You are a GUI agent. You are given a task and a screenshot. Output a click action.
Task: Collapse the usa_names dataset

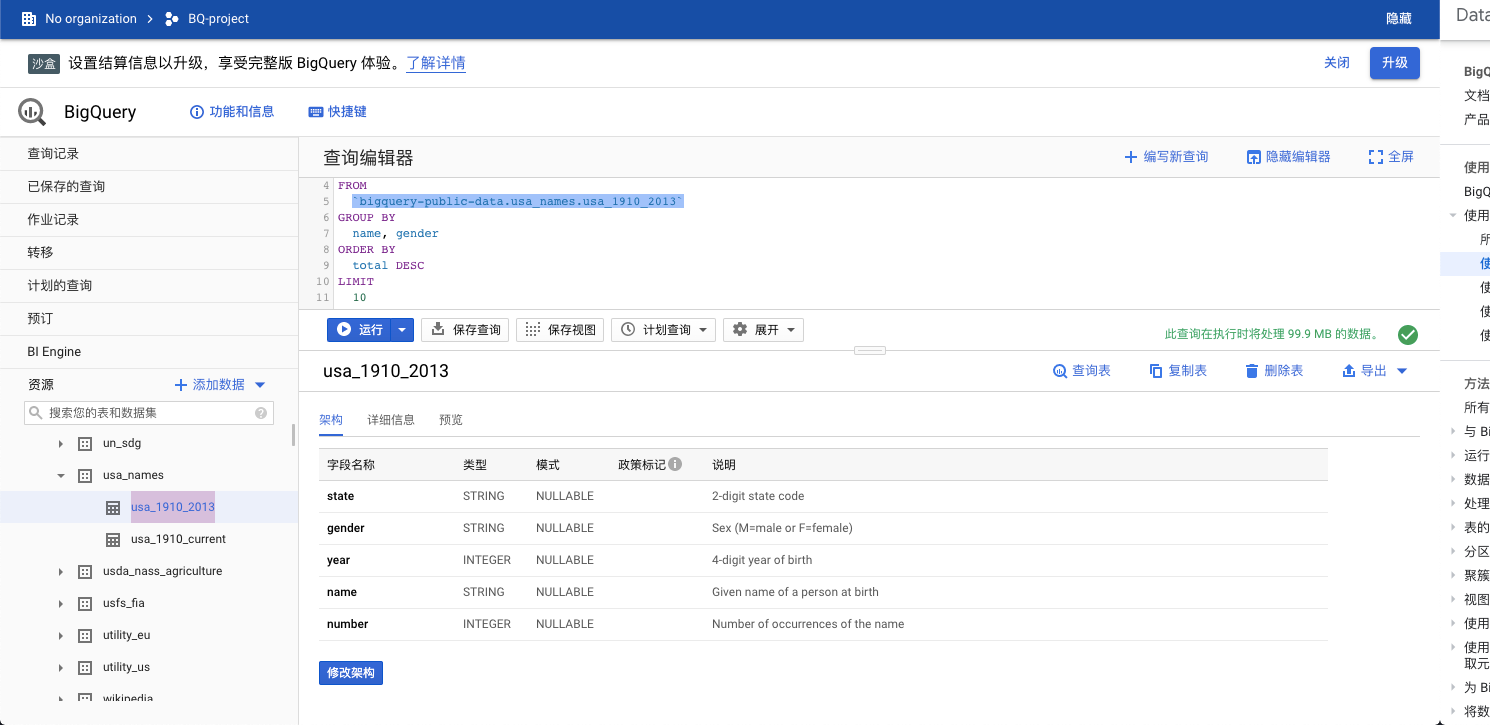click(x=60, y=475)
